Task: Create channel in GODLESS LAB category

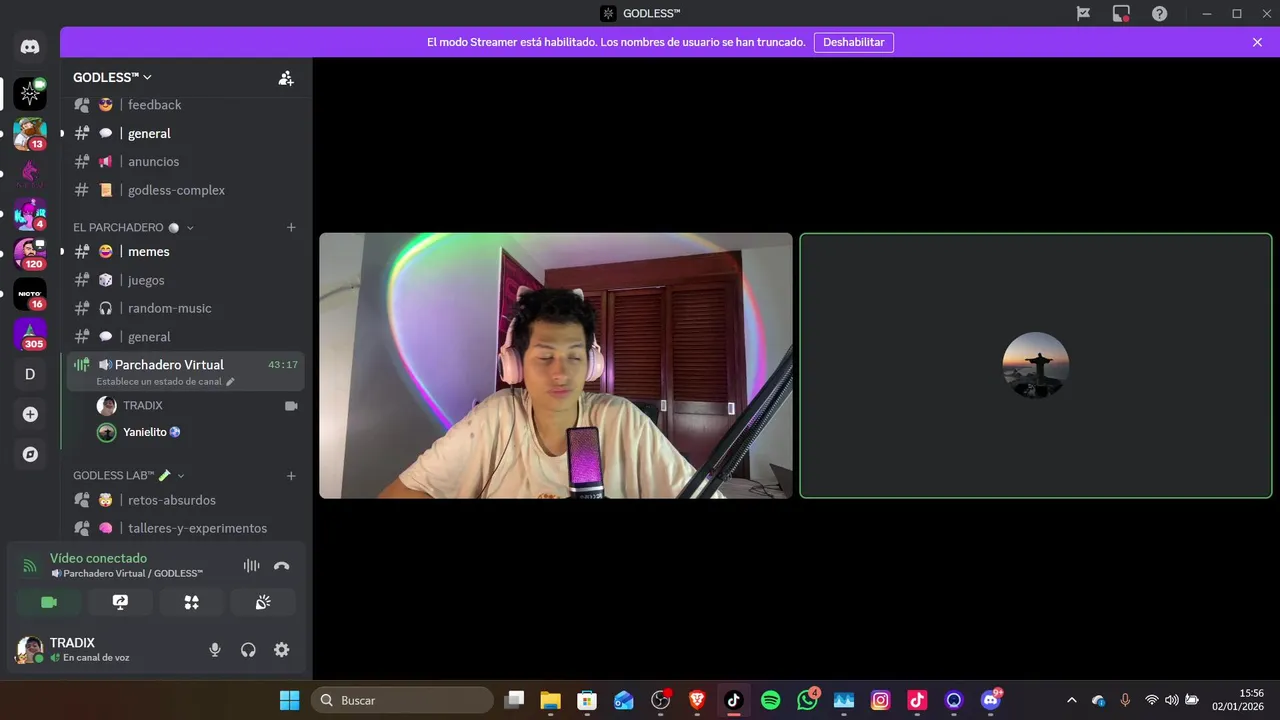Action: (x=291, y=475)
